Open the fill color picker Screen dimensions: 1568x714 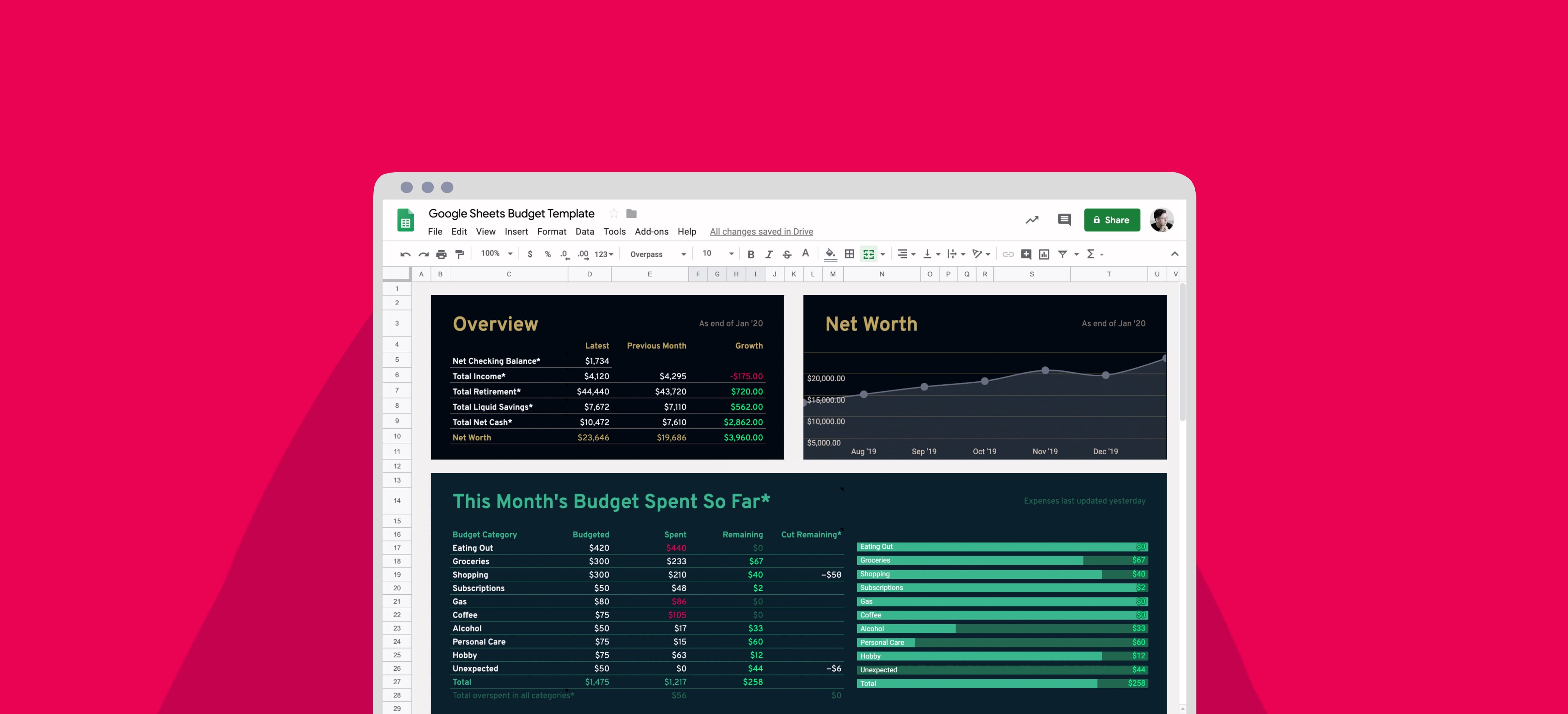point(830,254)
